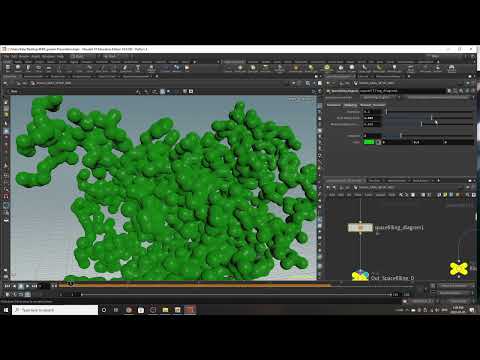The width and height of the screenshot is (480, 360).
Task: Select the Tube shelf tool
Action: click(28, 68)
